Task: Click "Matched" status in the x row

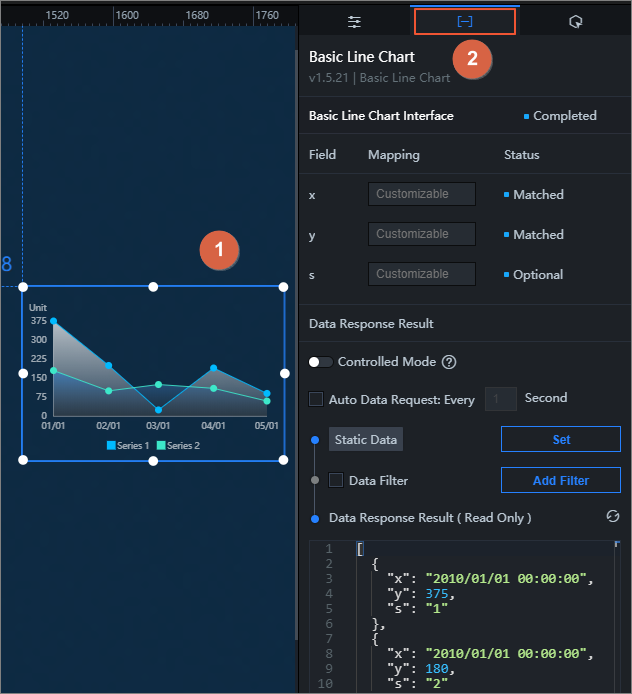Action: point(538,194)
